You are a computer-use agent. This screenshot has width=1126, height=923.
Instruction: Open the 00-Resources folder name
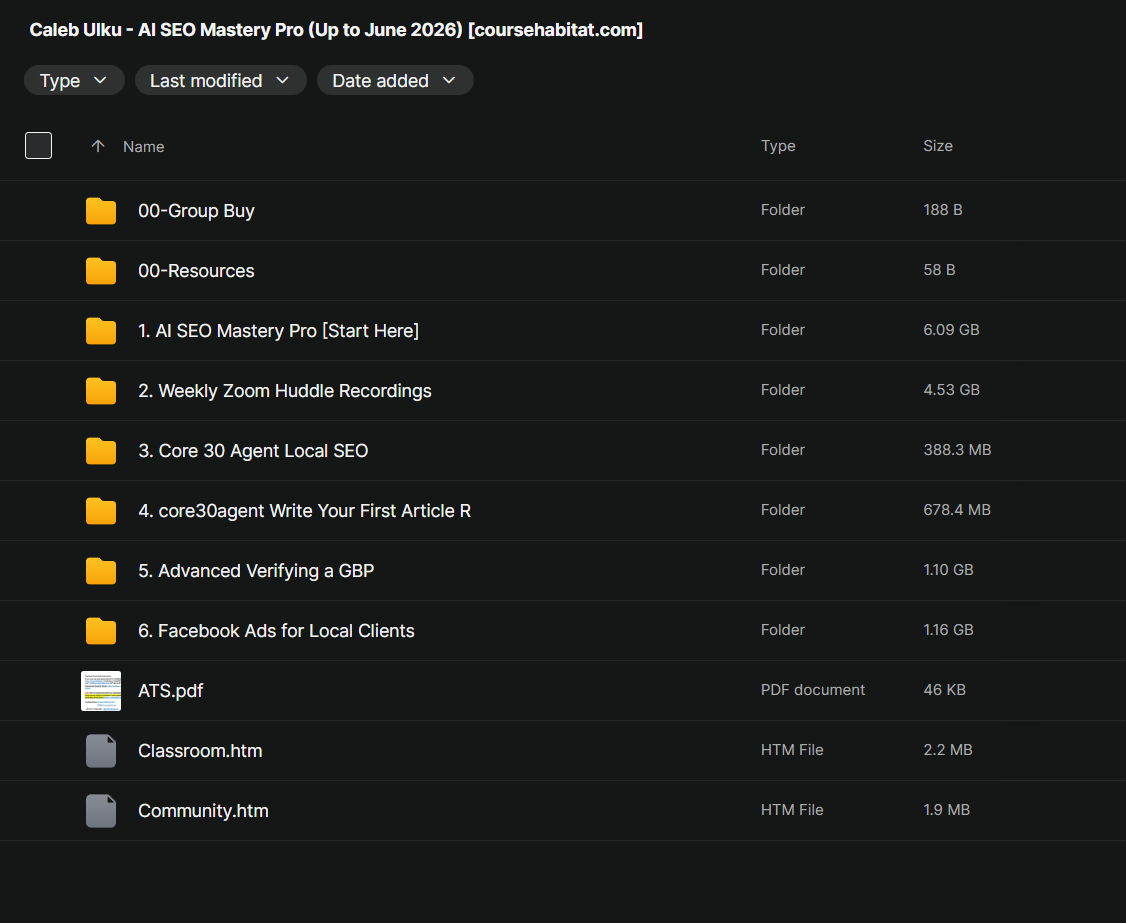(196, 271)
